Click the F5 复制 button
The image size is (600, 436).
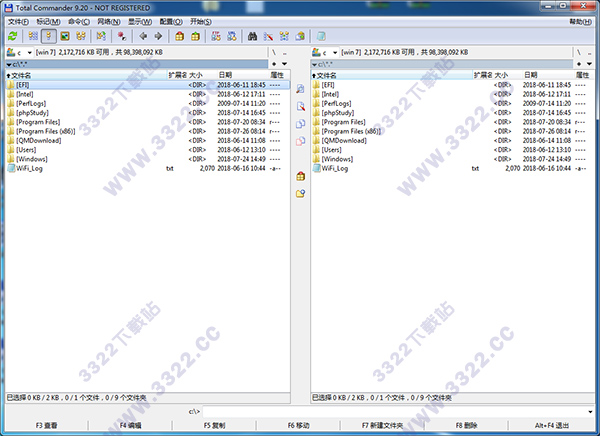[x=214, y=425]
